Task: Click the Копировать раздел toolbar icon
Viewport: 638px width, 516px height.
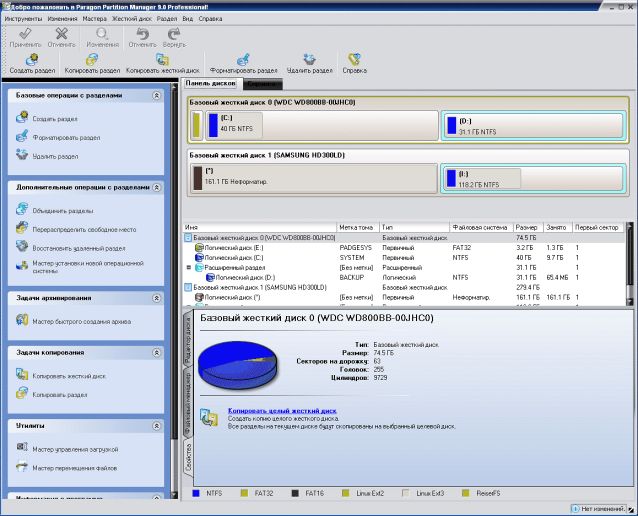Action: (x=92, y=59)
